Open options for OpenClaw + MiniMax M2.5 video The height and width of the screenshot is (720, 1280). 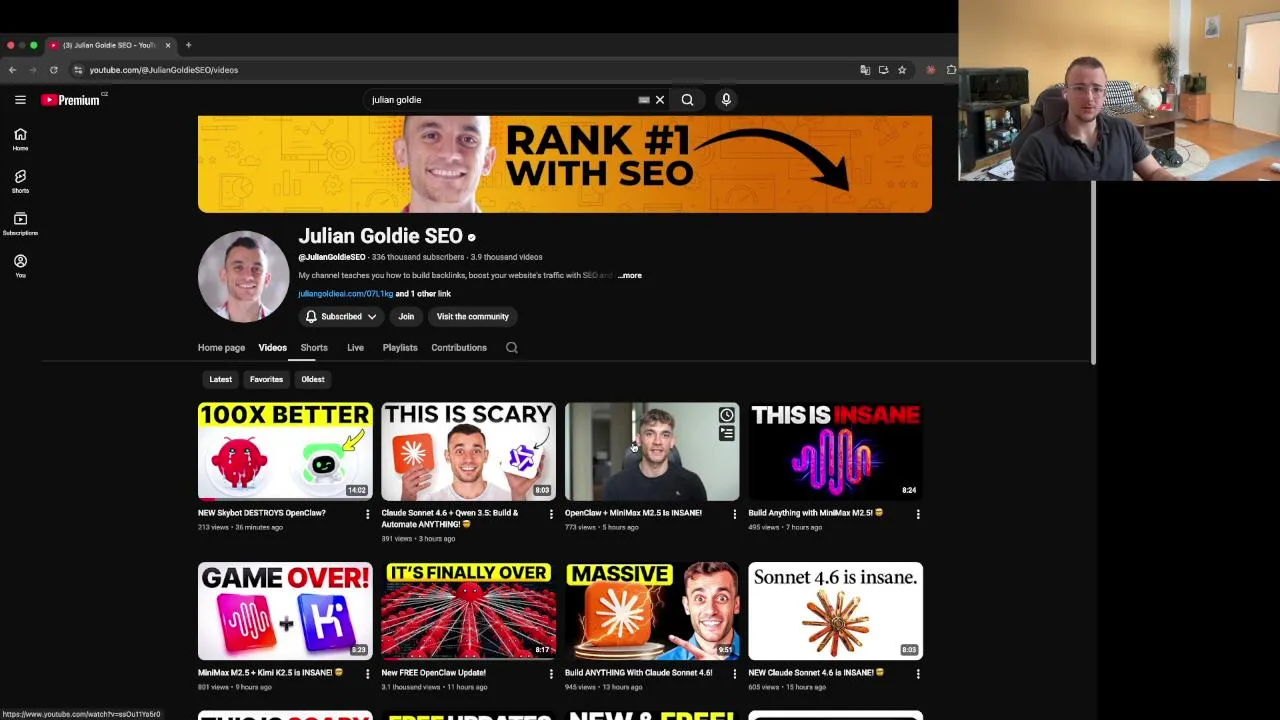734,514
